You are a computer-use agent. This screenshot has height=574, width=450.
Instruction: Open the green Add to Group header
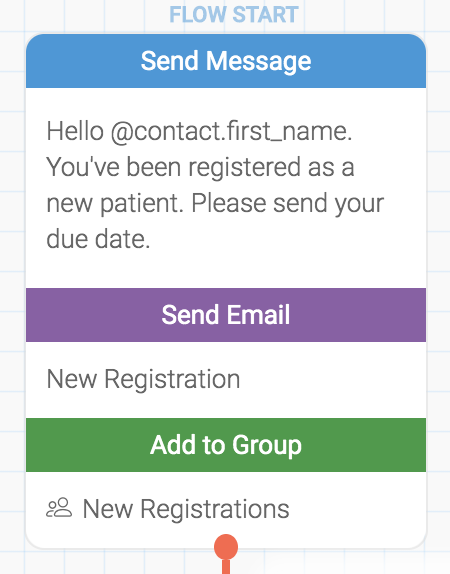coord(226,445)
